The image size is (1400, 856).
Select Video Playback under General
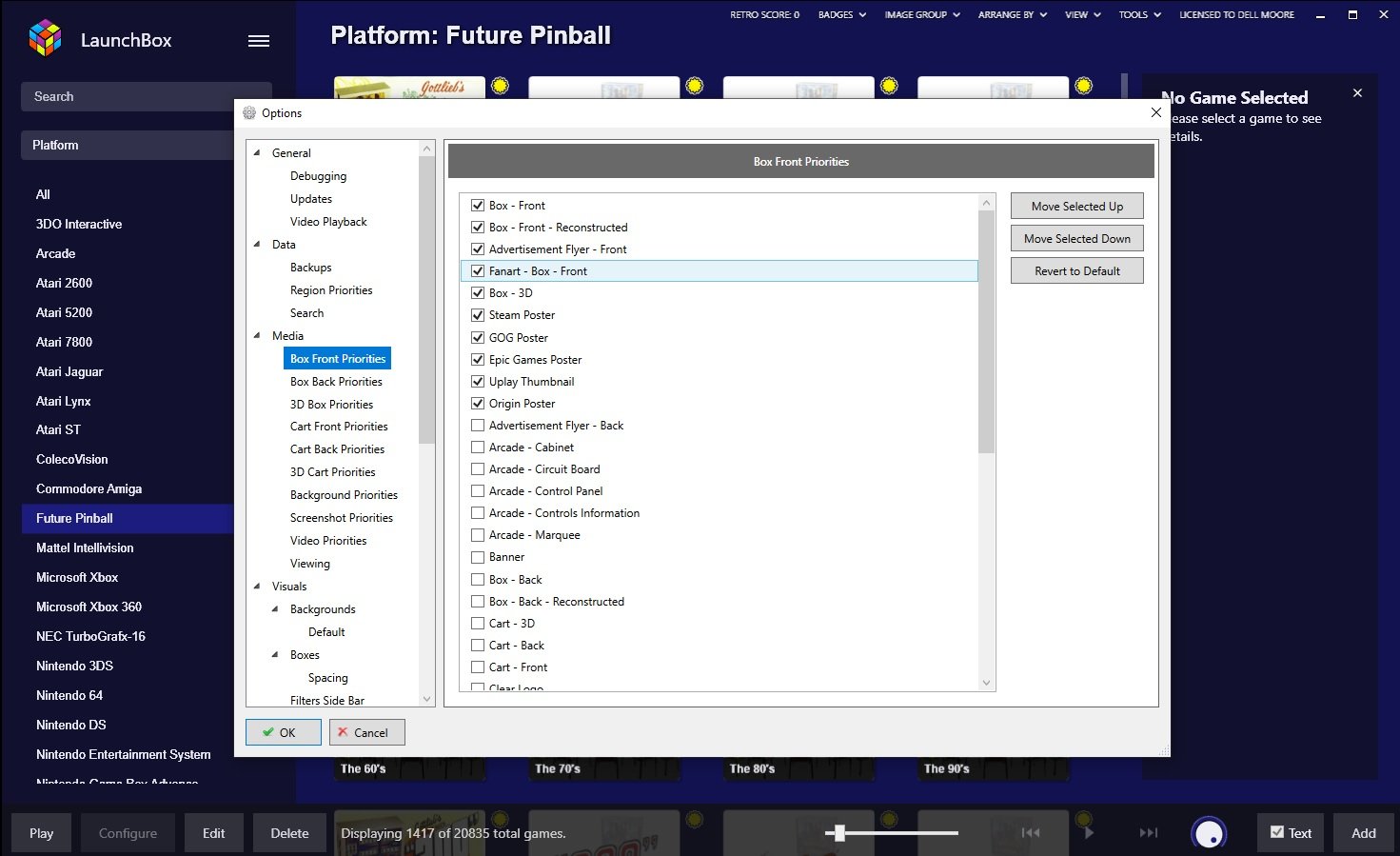point(328,221)
